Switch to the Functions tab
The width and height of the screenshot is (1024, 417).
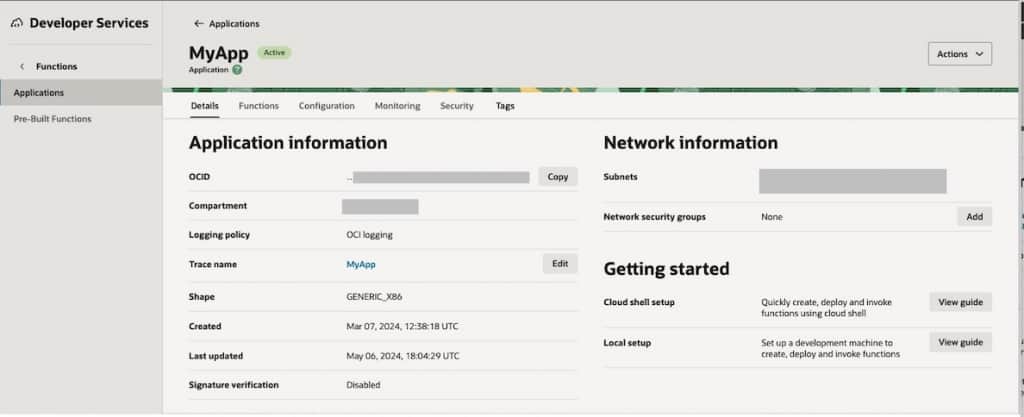click(x=258, y=106)
